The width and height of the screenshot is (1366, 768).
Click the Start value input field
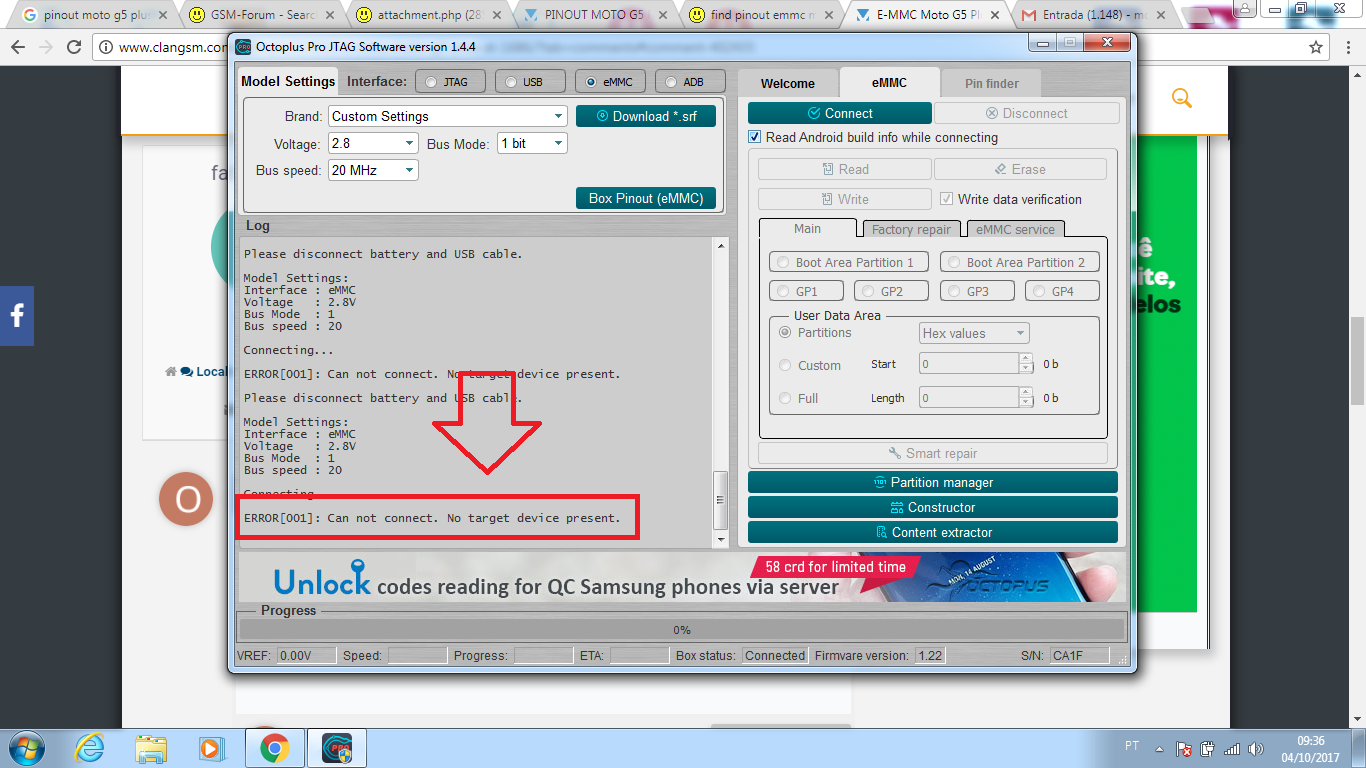click(969, 364)
